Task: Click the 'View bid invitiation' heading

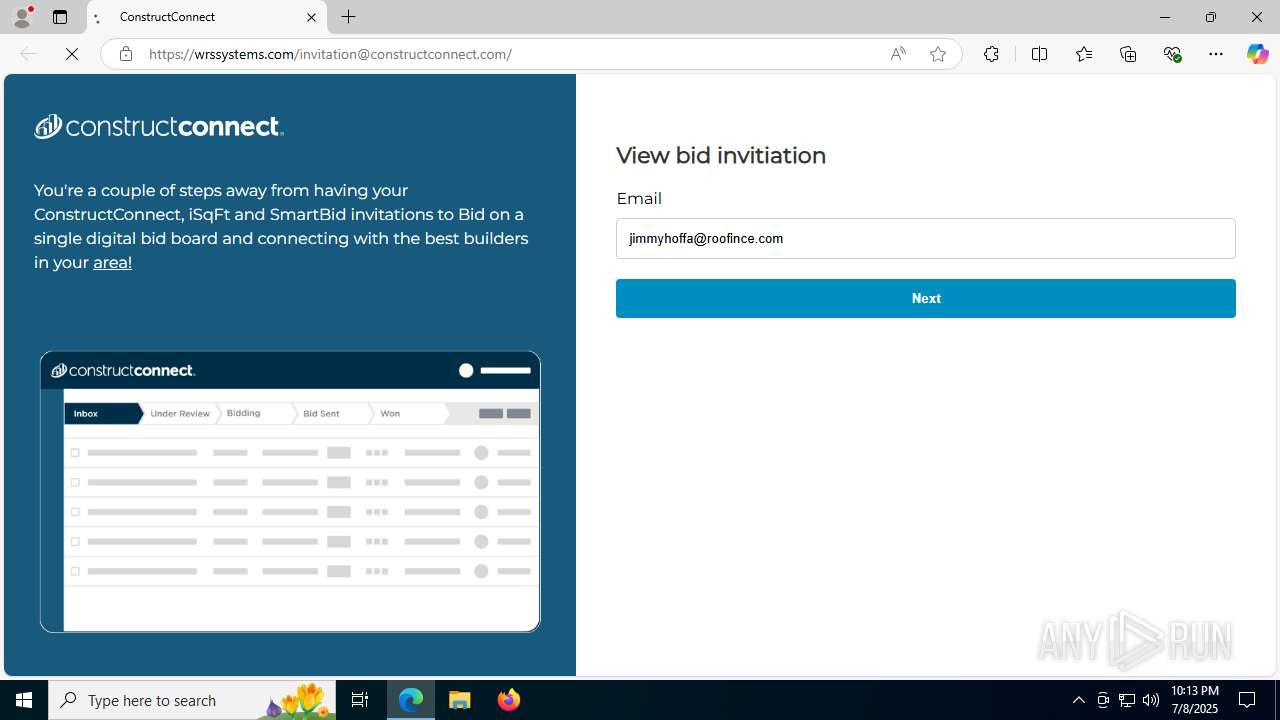Action: click(x=721, y=155)
